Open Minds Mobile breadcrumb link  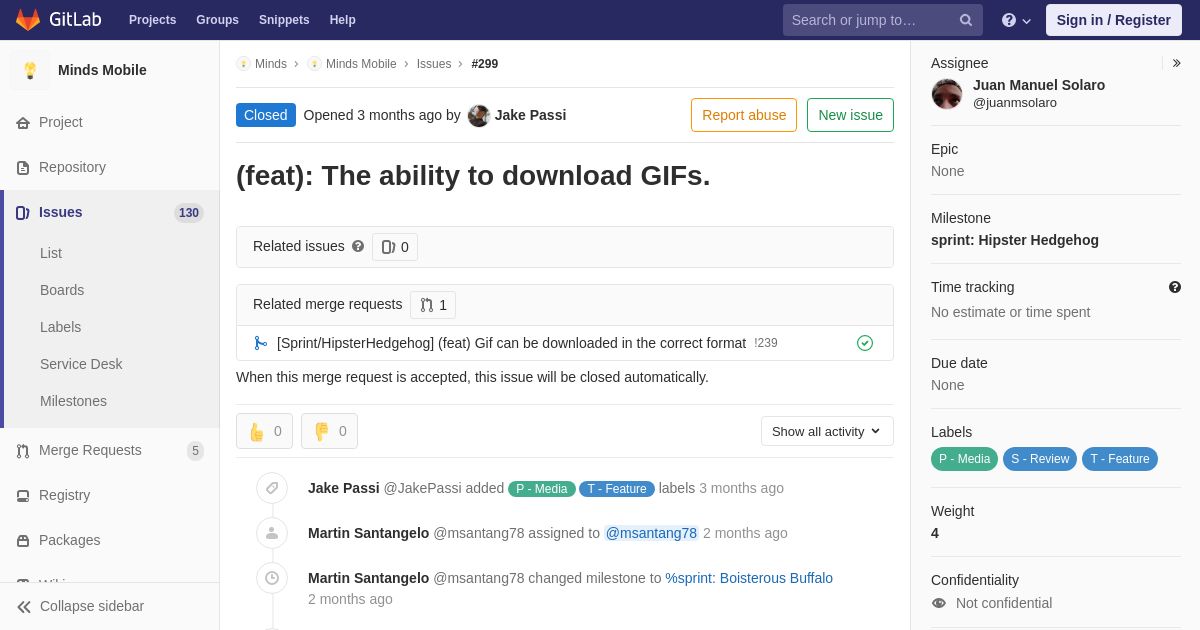(x=361, y=64)
